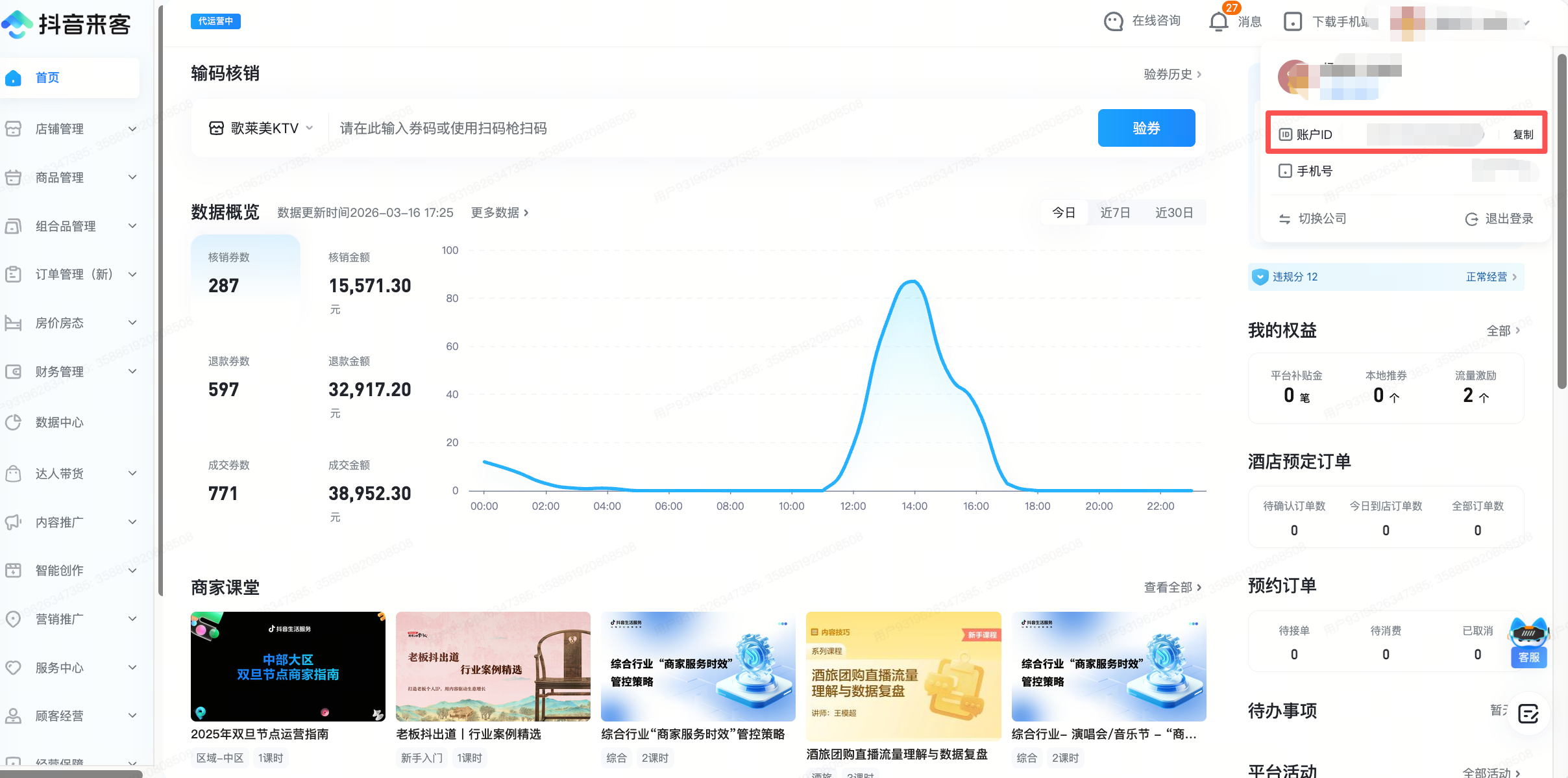Switch to the 近7日 tab
Viewport: 1568px width, 778px height.
pos(1116,212)
